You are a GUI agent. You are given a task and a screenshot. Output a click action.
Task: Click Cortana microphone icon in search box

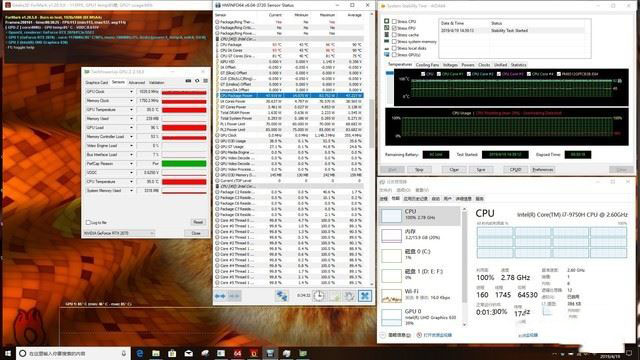pyautogui.click(x=124, y=353)
